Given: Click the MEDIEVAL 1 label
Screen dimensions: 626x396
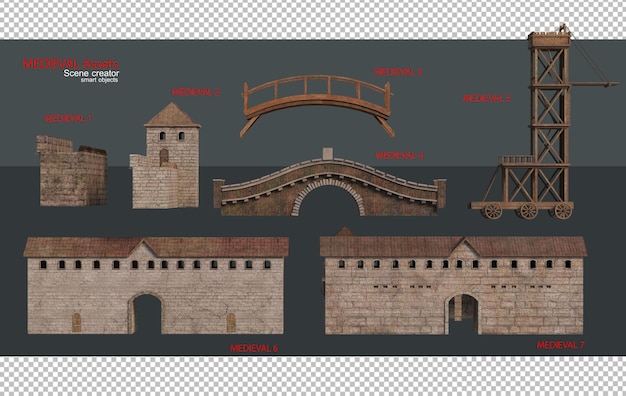Looking at the screenshot, I should [68, 118].
